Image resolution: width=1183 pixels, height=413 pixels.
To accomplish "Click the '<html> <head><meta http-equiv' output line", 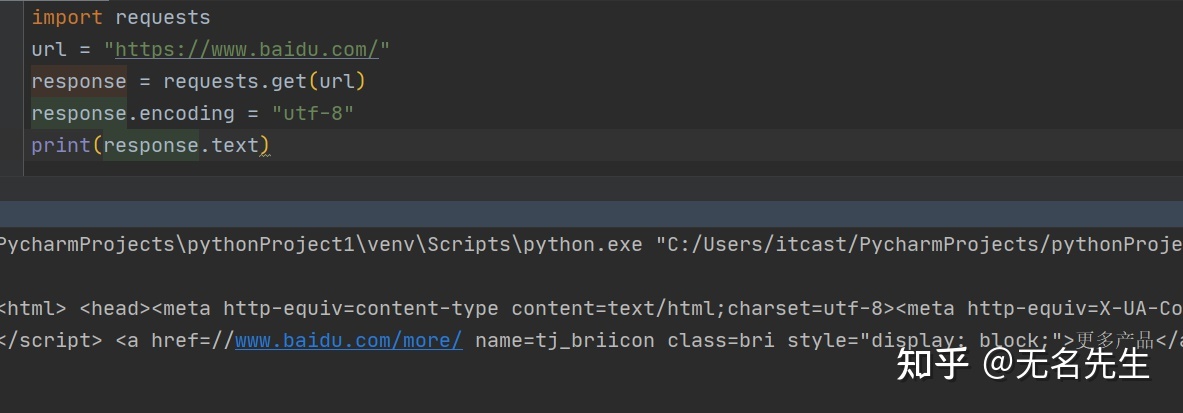I will (592, 309).
